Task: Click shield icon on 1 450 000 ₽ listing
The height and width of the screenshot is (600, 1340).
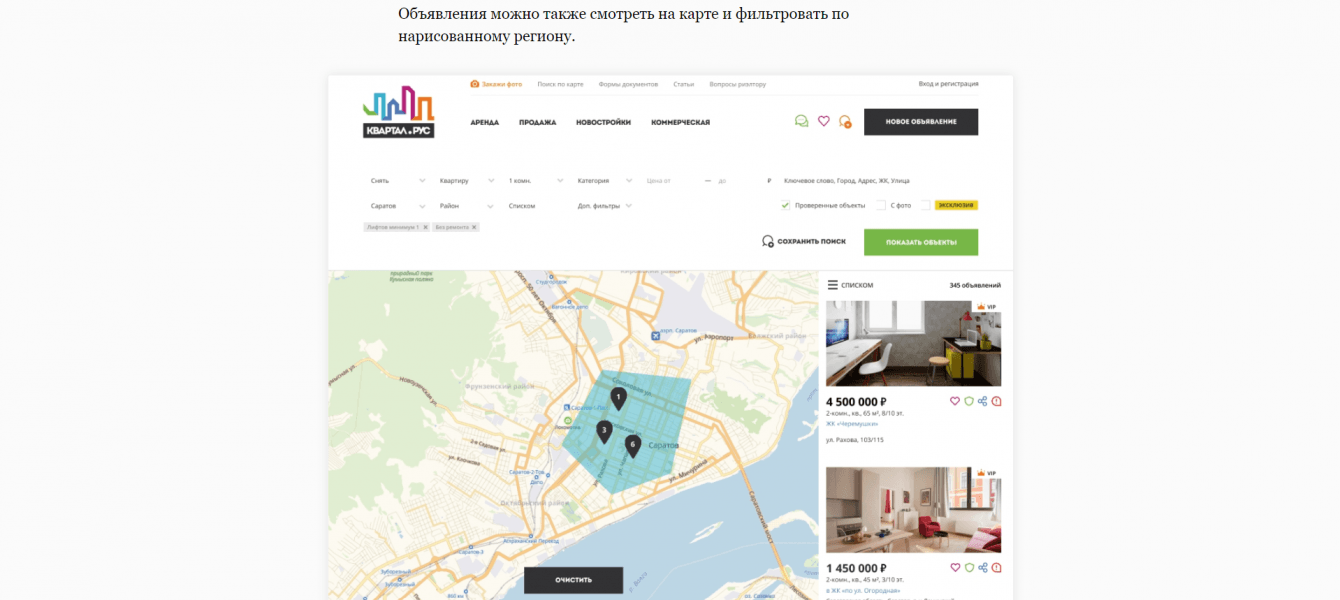Action: point(969,568)
